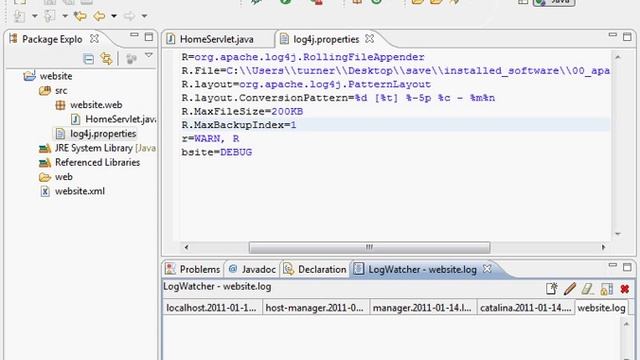Screen dimensions: 640x360
Task: Click the editor scroll-left arrow
Action: tap(187, 247)
